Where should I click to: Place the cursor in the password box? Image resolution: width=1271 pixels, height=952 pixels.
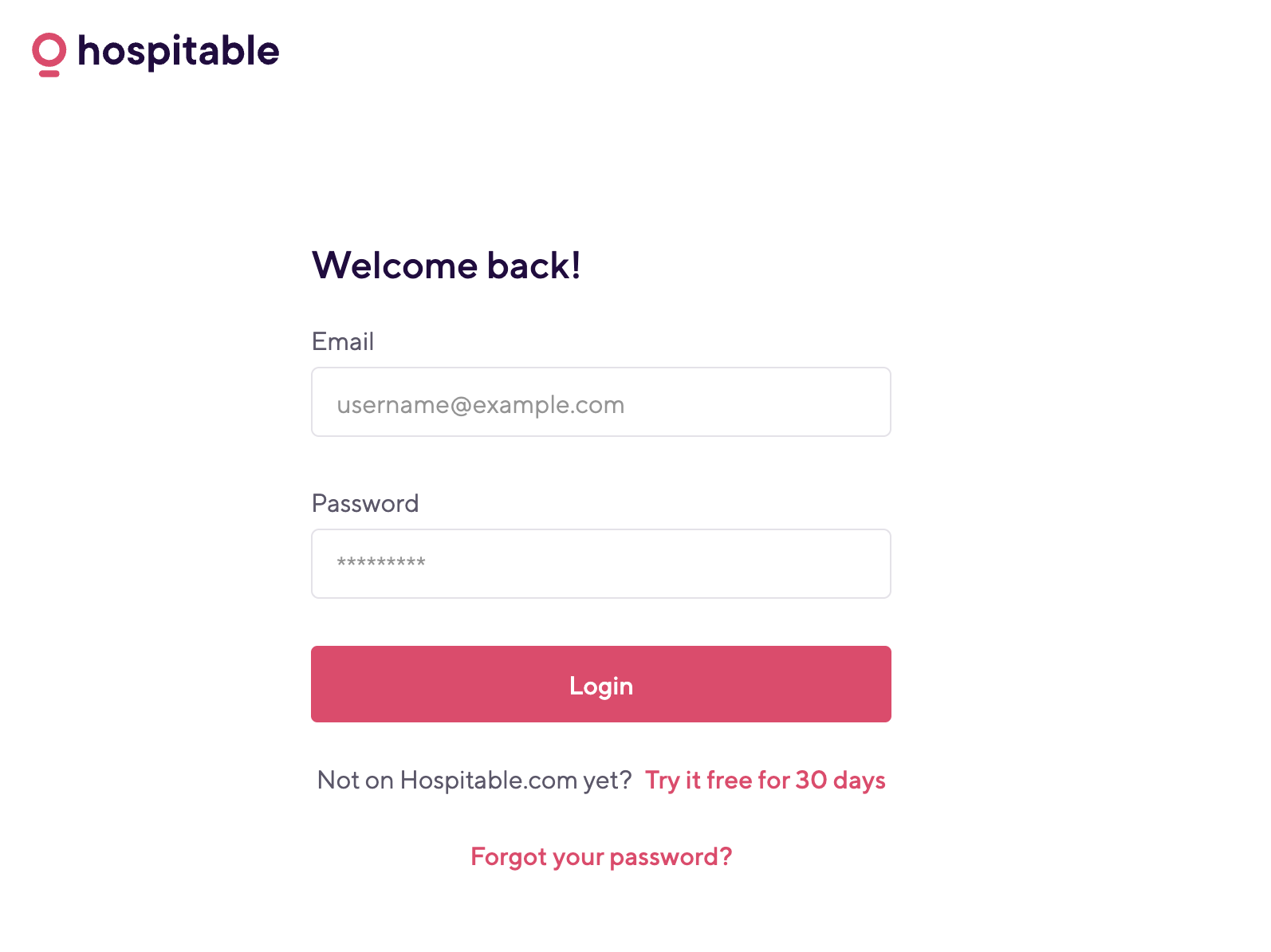coord(601,564)
